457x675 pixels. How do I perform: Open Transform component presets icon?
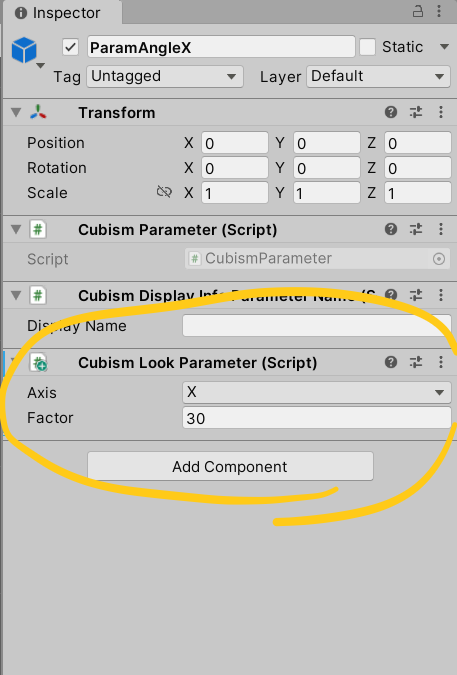pos(416,112)
